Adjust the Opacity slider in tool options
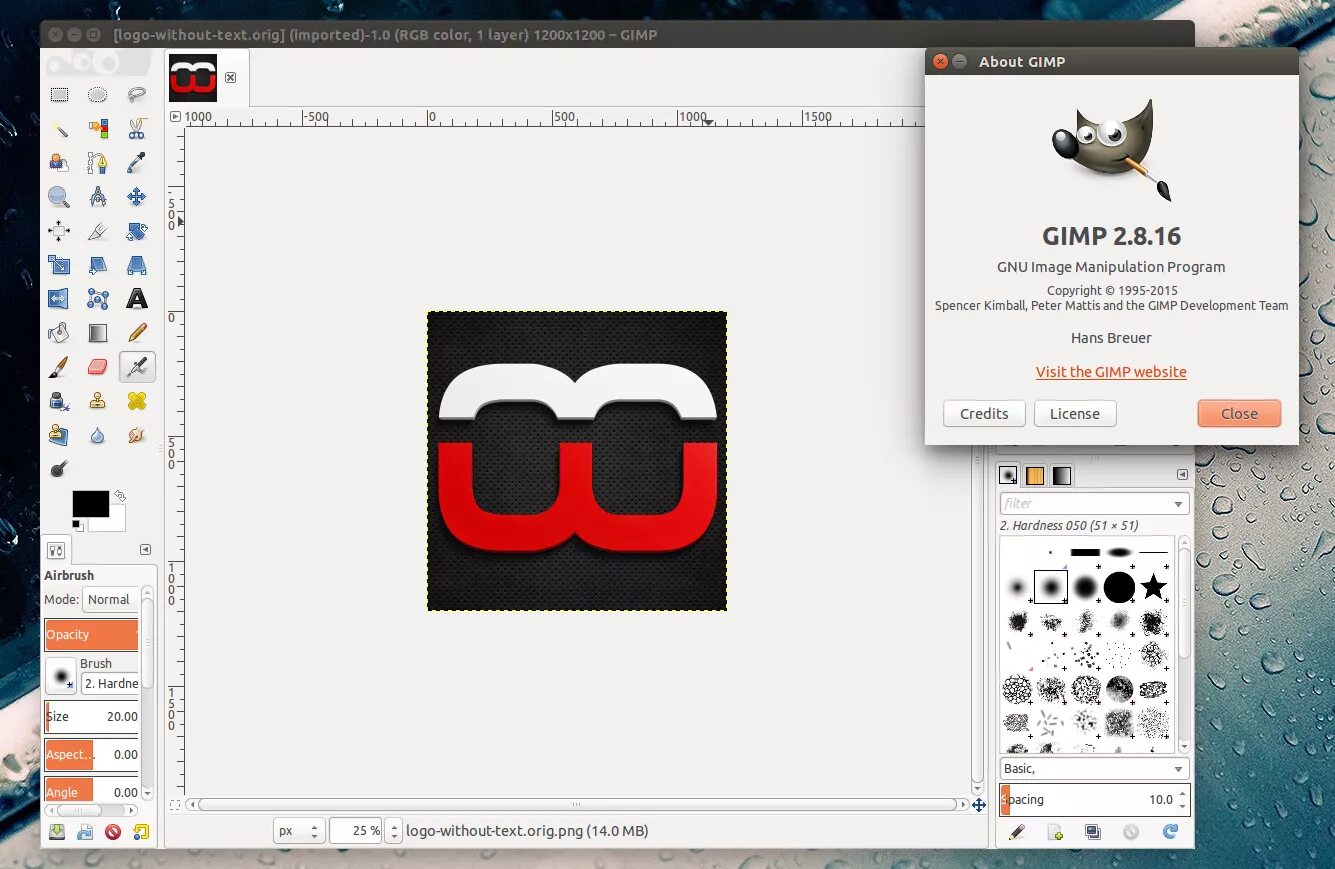The width and height of the screenshot is (1335, 869). 91,634
